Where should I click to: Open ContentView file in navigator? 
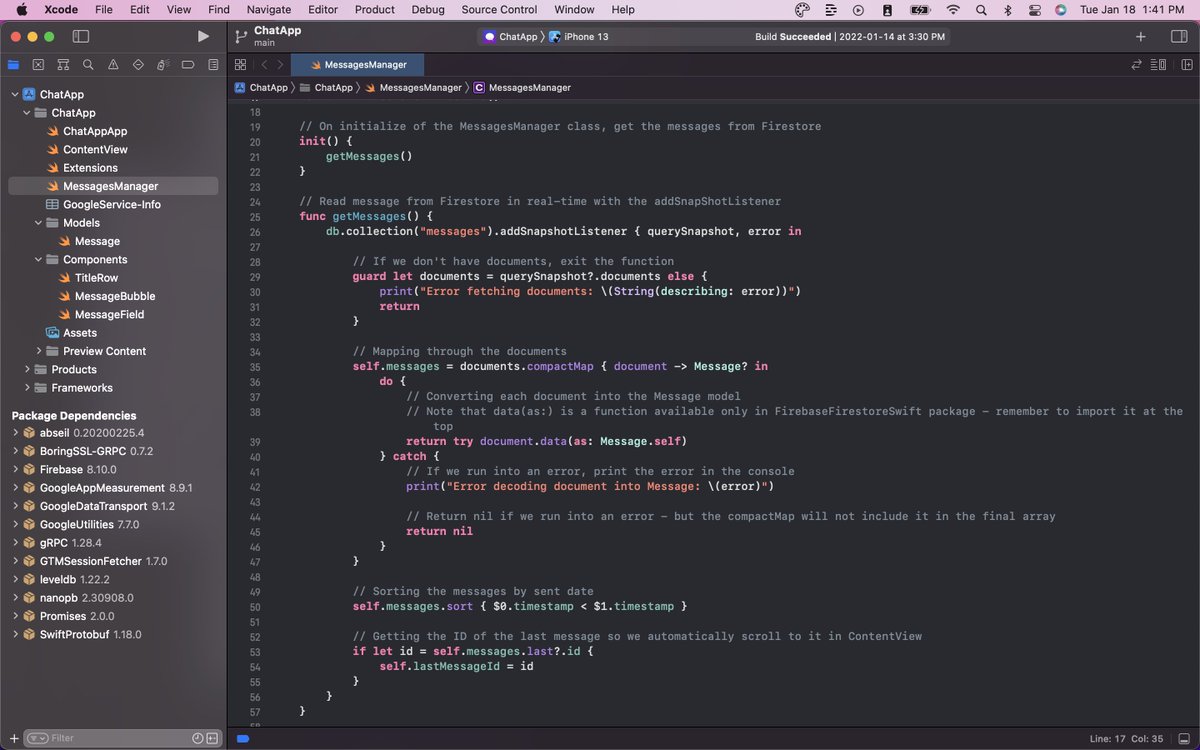pyautogui.click(x=95, y=150)
